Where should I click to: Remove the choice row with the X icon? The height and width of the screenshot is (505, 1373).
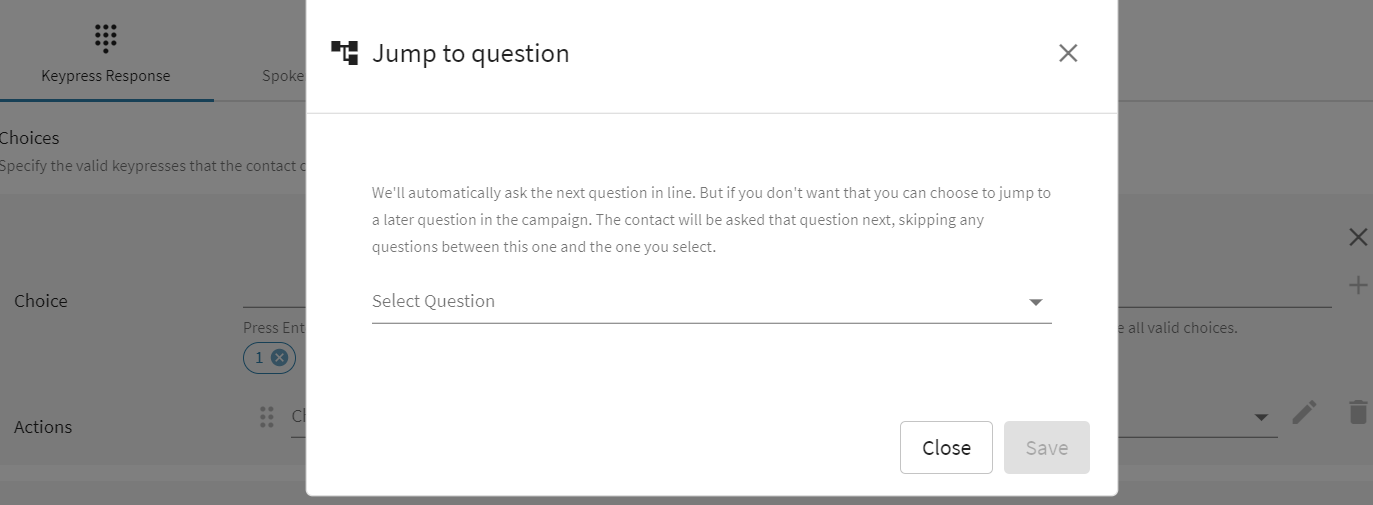1357,237
